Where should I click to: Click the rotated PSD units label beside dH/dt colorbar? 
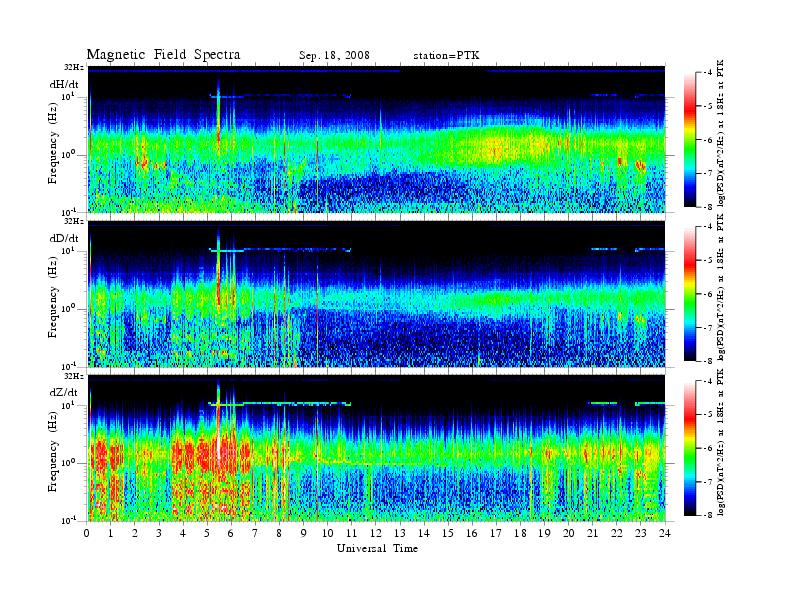(x=721, y=133)
